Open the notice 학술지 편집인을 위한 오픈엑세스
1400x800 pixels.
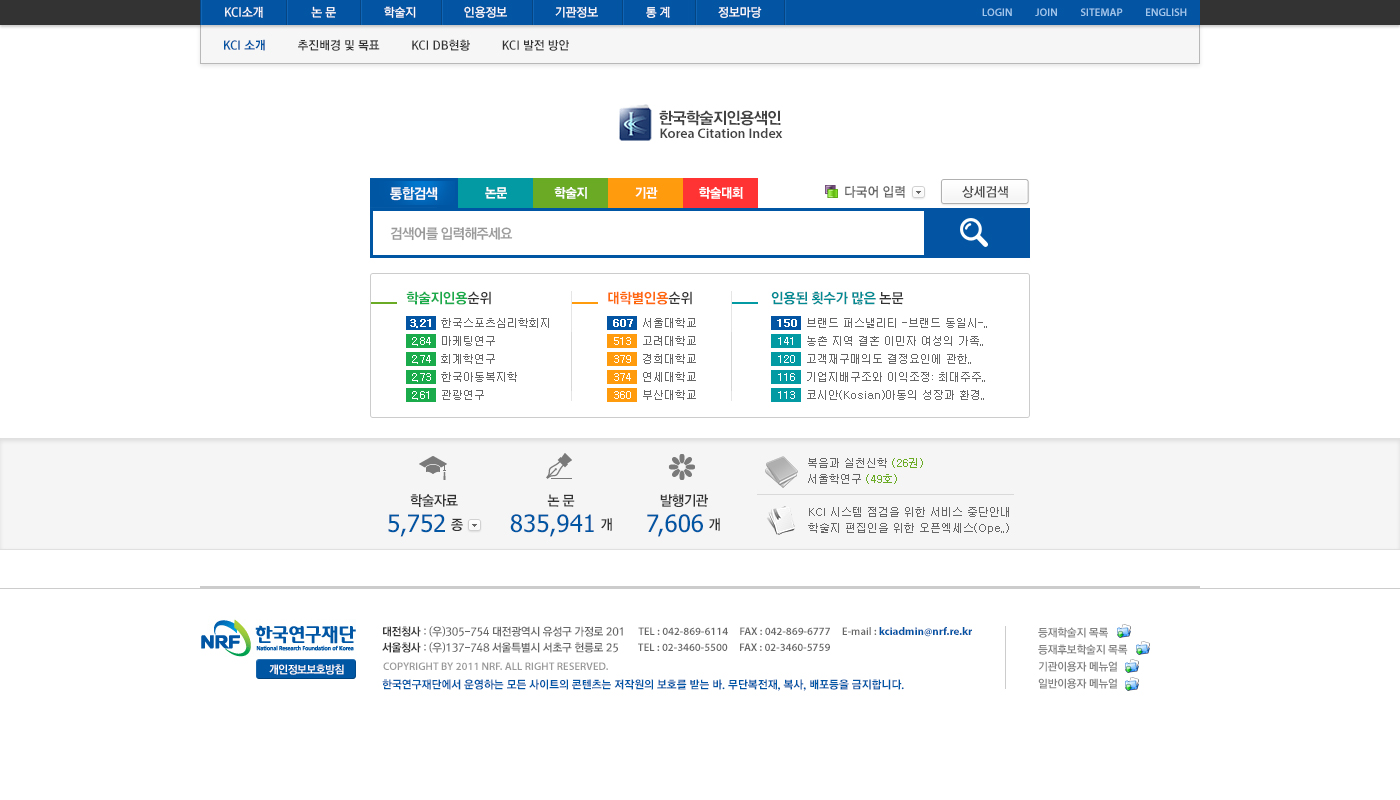coord(909,528)
